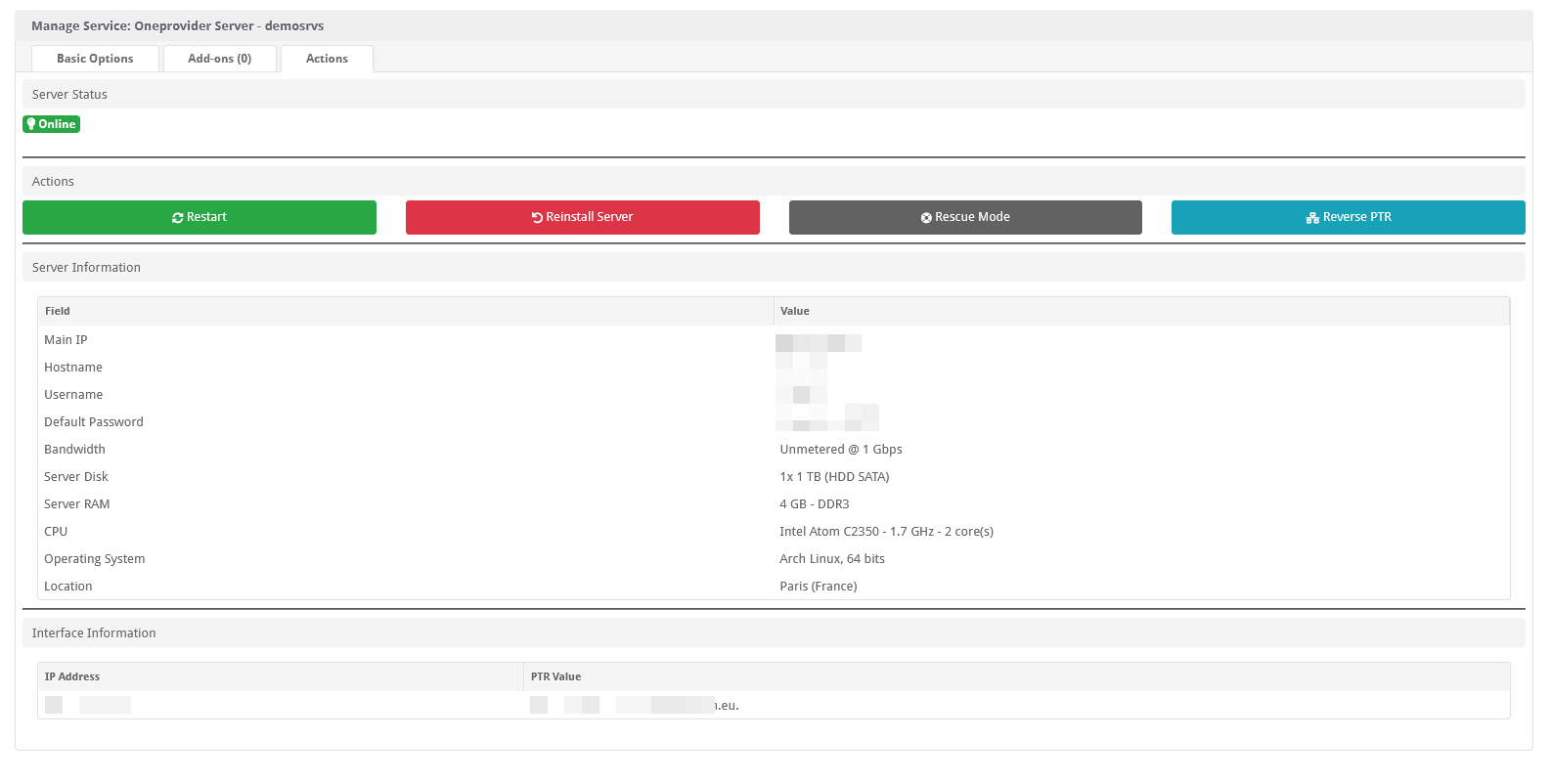Screen dimensions: 1551x784
Task: Click the blurred Main IP value
Action: click(819, 342)
